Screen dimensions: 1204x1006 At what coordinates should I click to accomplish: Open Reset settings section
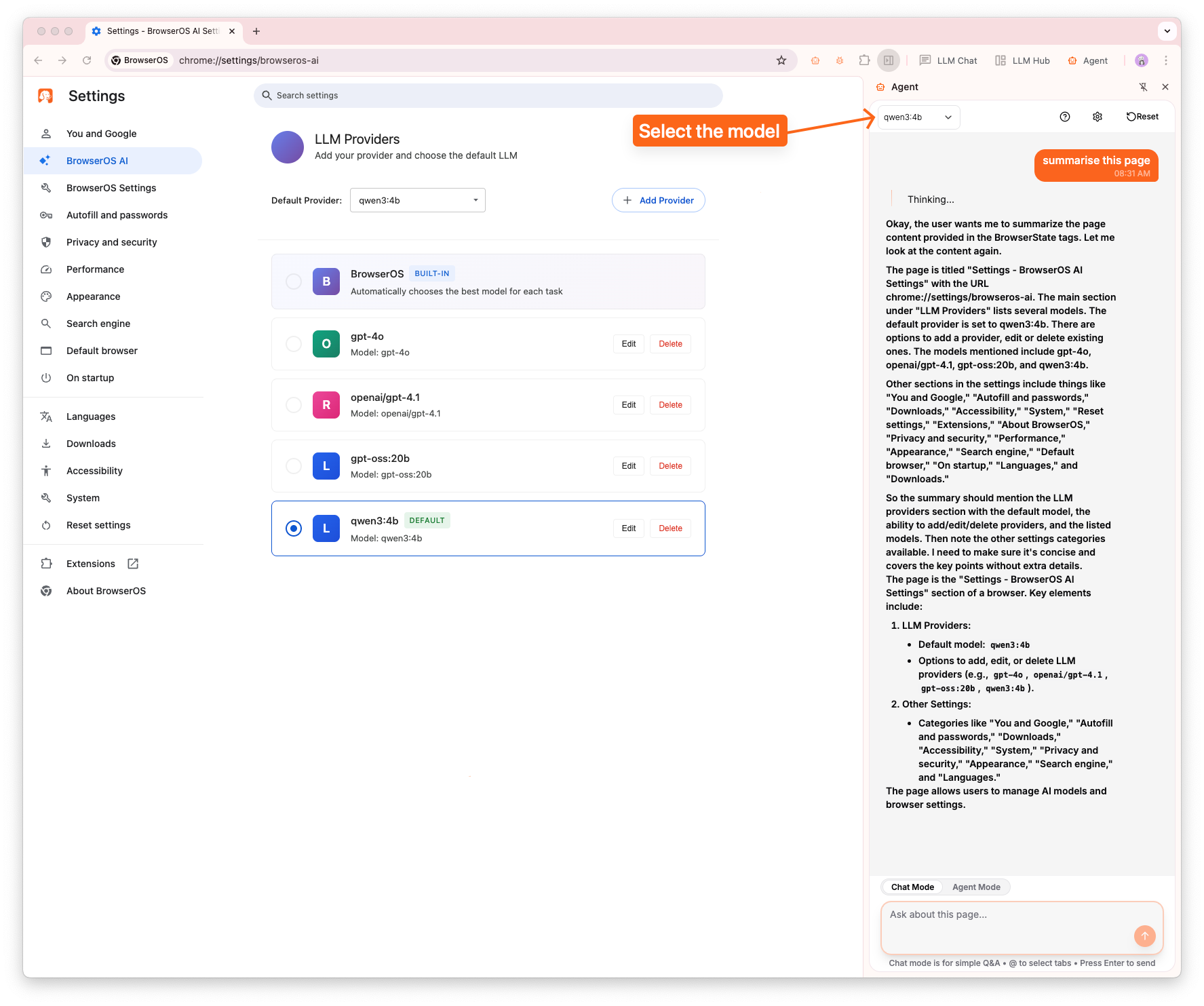coord(113,525)
